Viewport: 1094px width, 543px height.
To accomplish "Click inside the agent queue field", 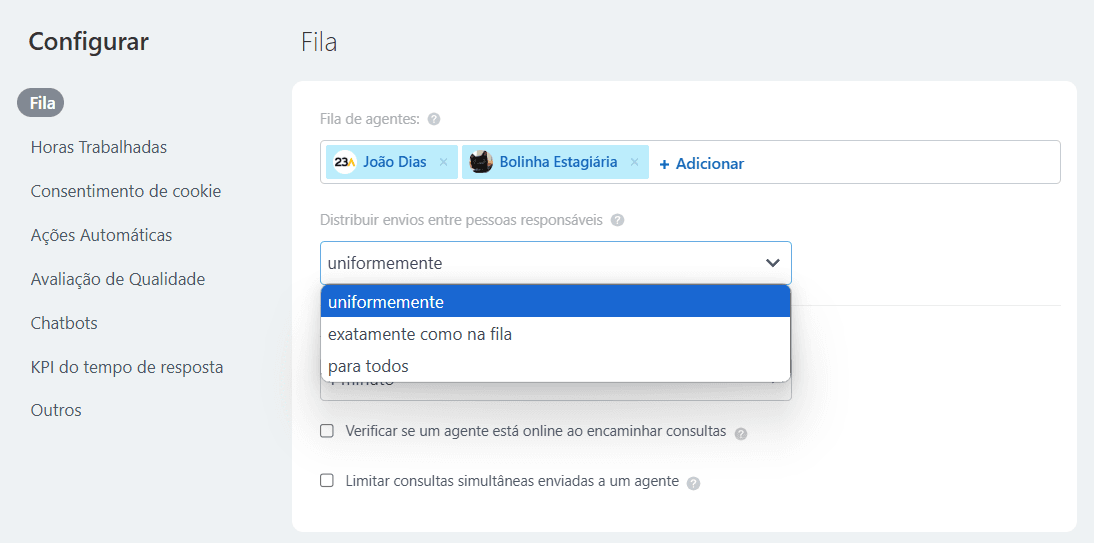I will pos(900,162).
